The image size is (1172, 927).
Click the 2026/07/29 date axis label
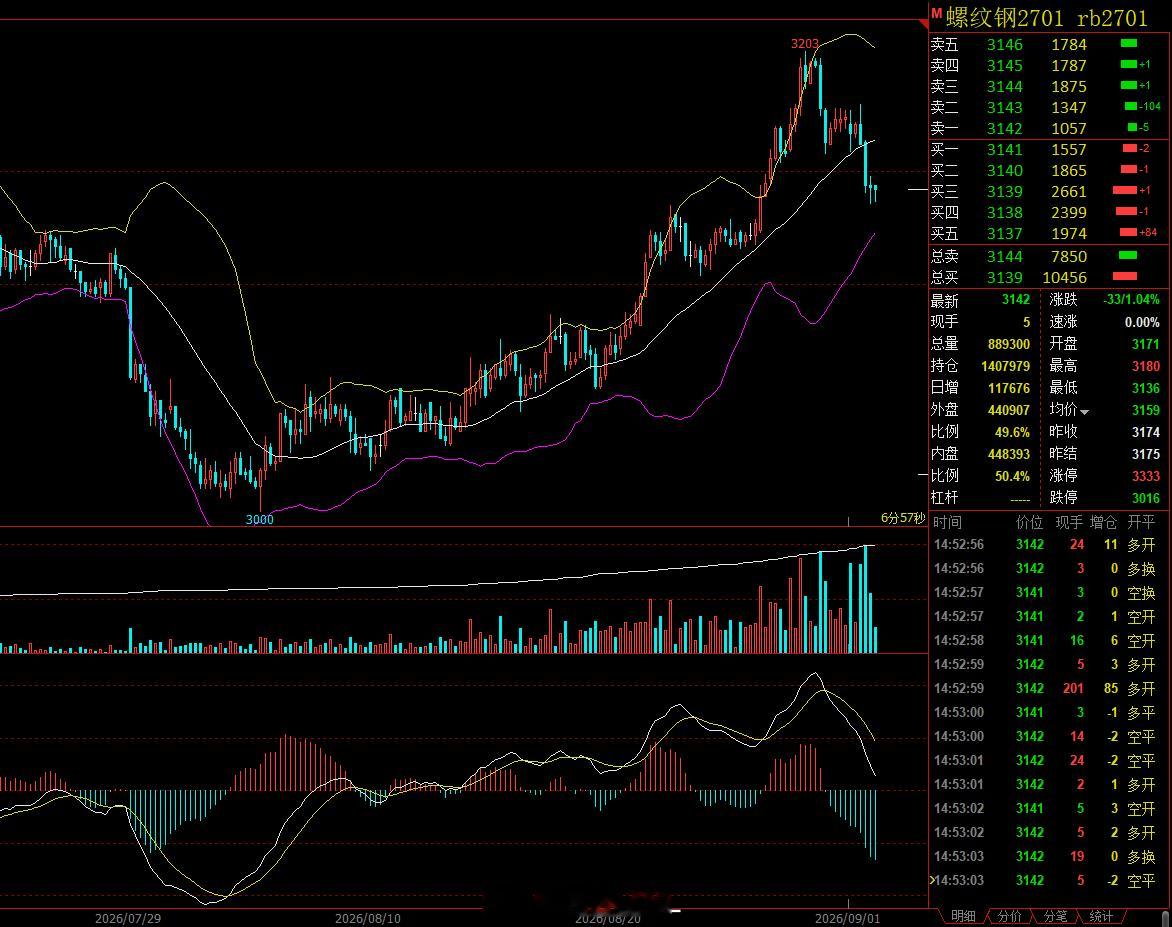(128, 918)
